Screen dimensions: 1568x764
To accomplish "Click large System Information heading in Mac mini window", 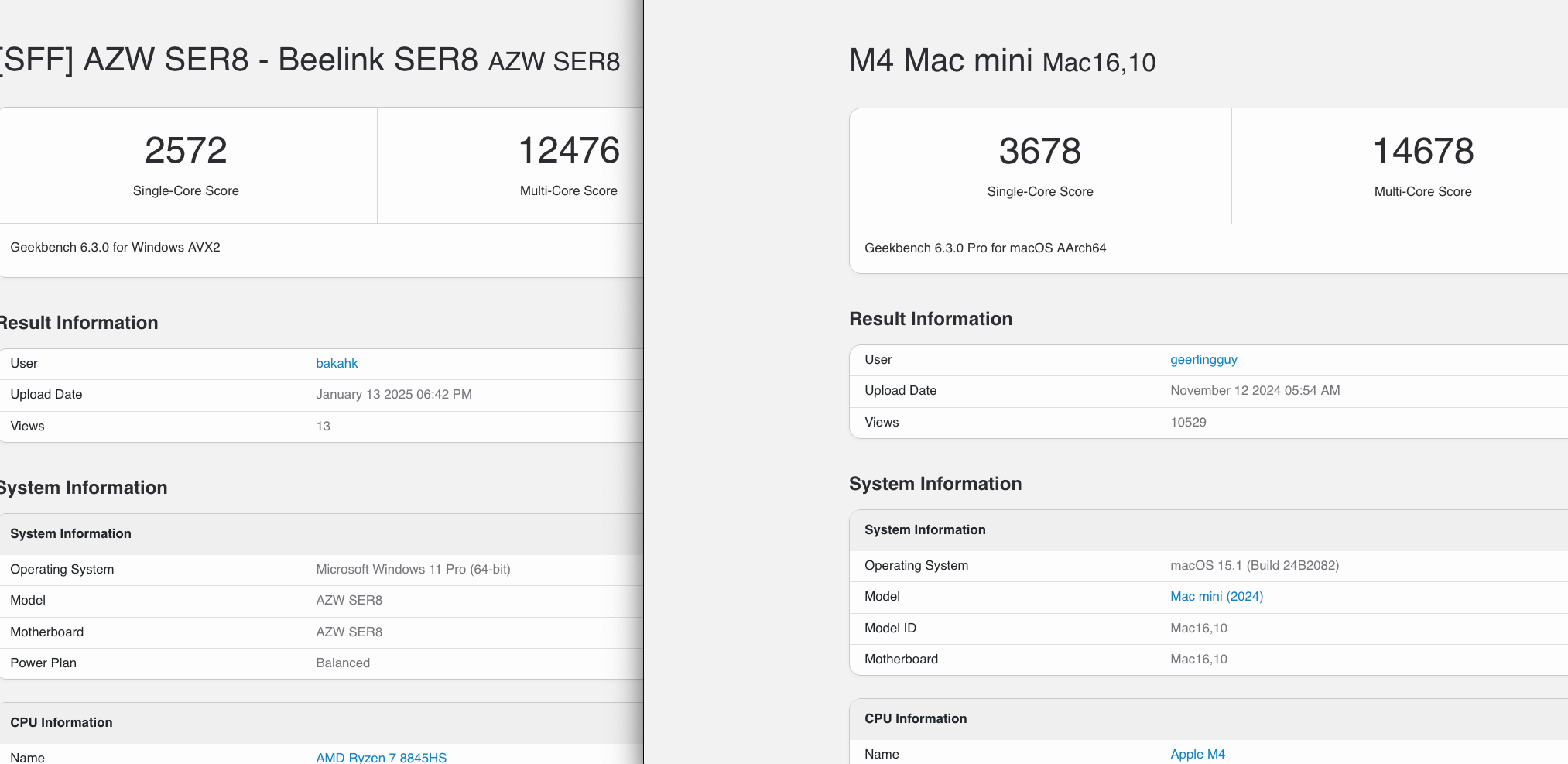I will click(x=936, y=484).
